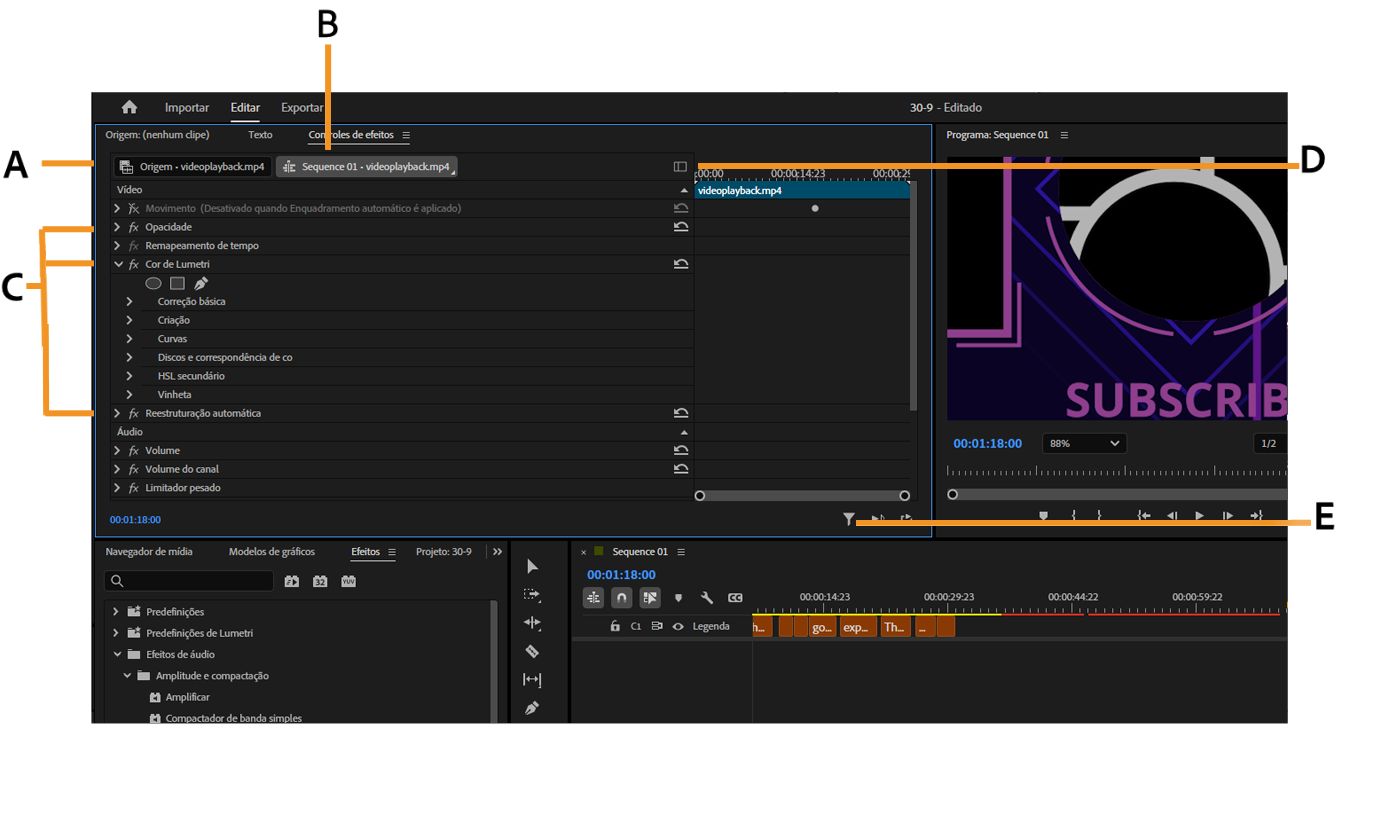The width and height of the screenshot is (1380, 815).
Task: Expand the Vinheta section
Action: pos(129,394)
